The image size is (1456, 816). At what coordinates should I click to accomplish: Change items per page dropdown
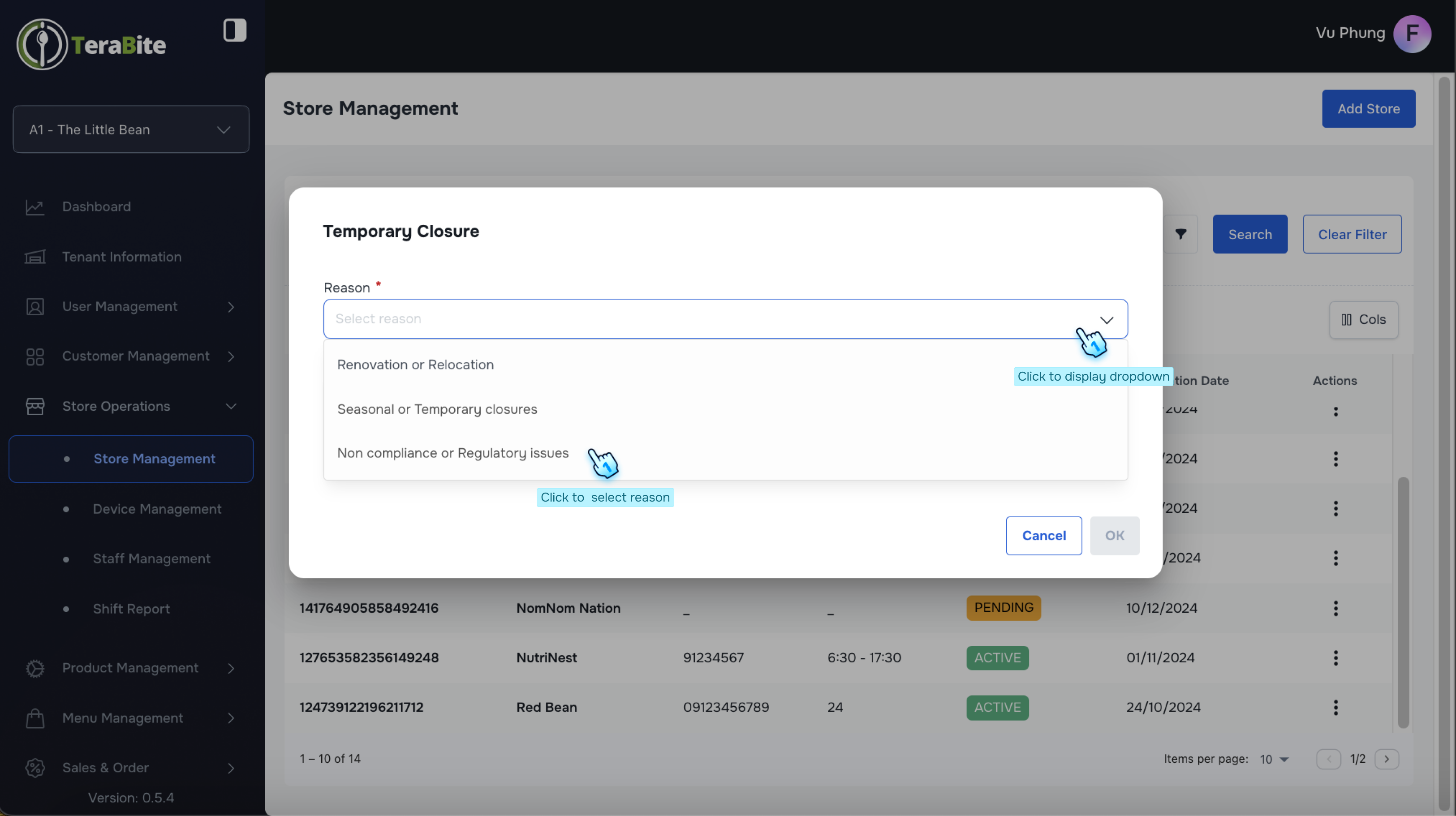coord(1274,759)
